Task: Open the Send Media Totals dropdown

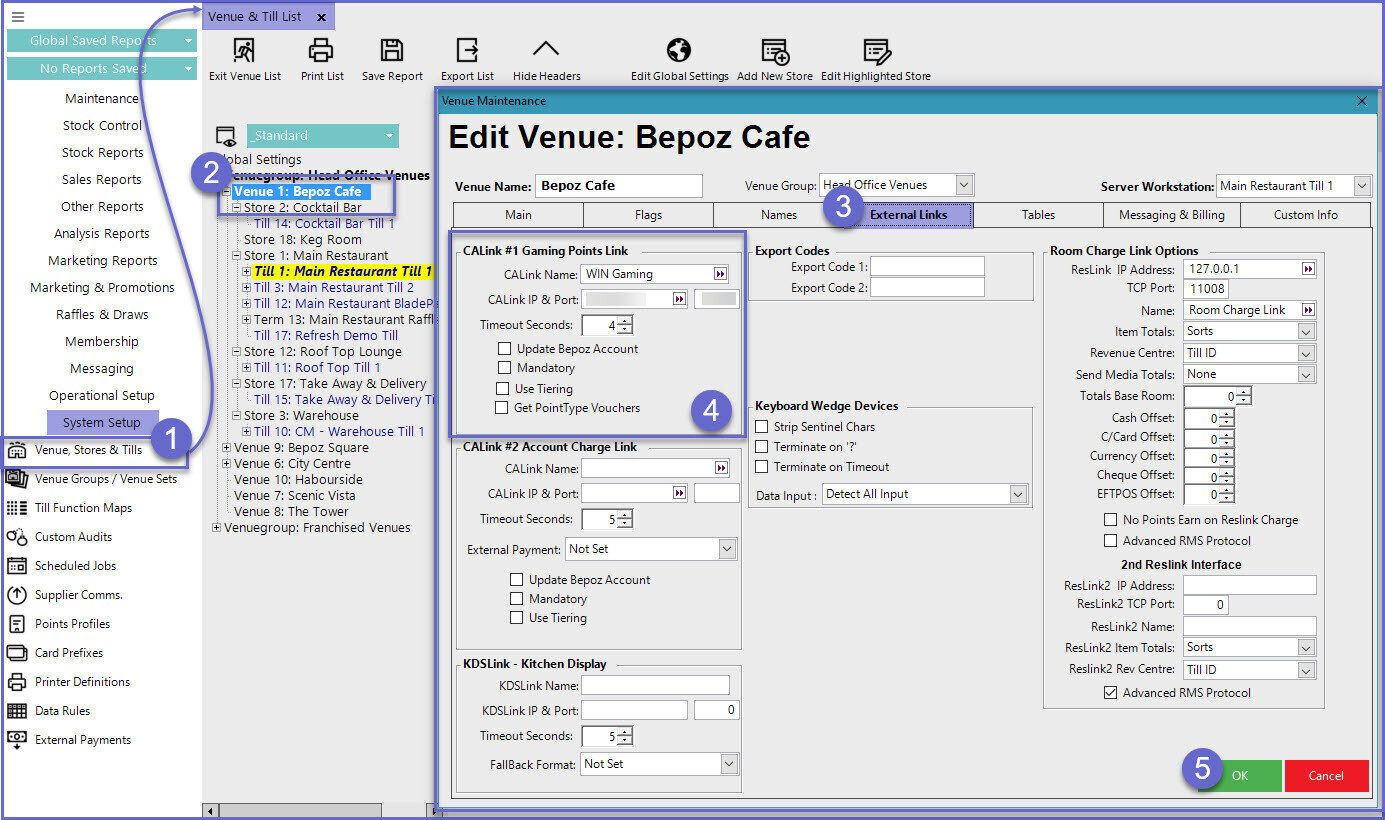Action: coord(1306,374)
